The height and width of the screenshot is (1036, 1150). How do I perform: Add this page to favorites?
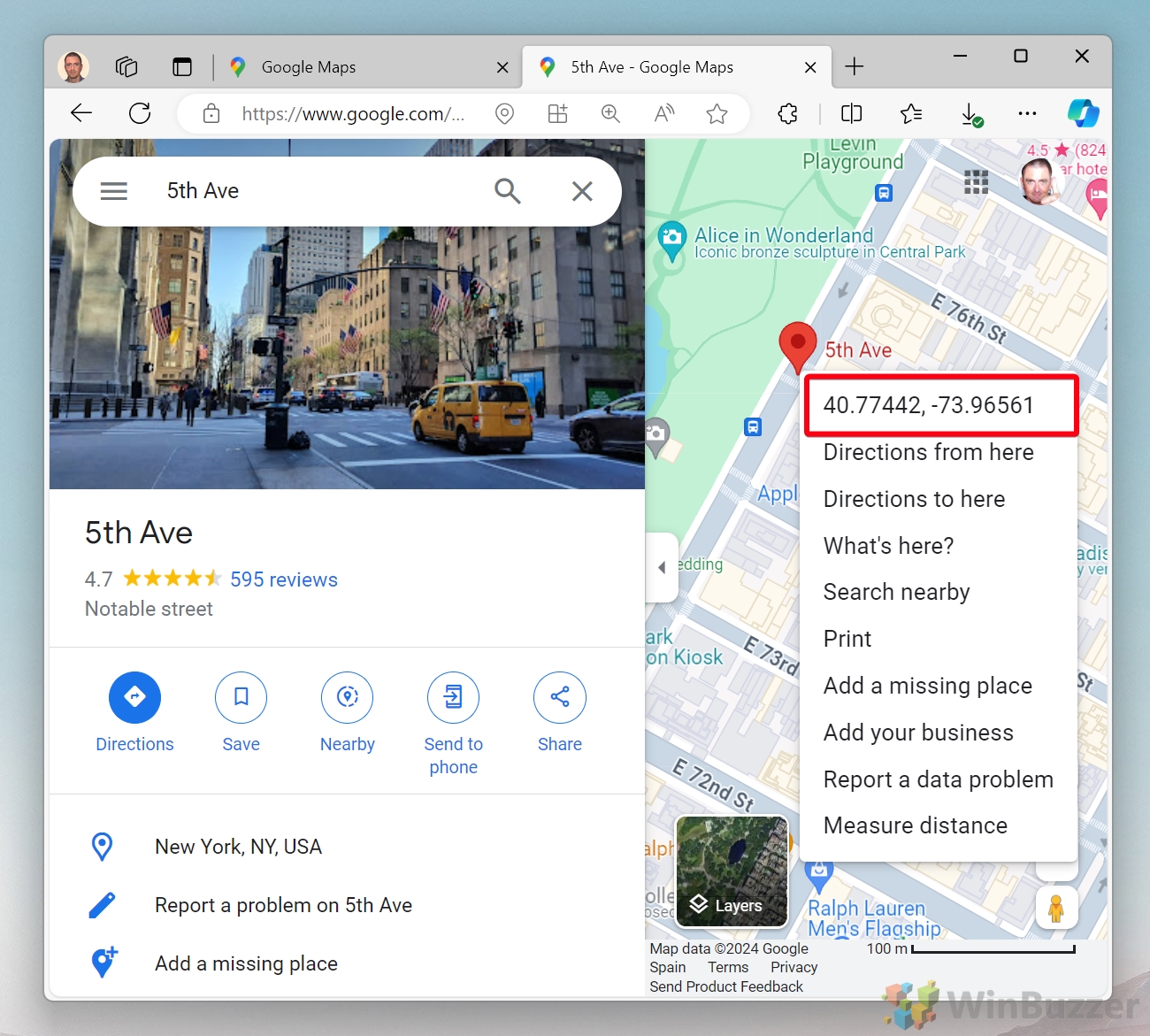click(x=717, y=113)
